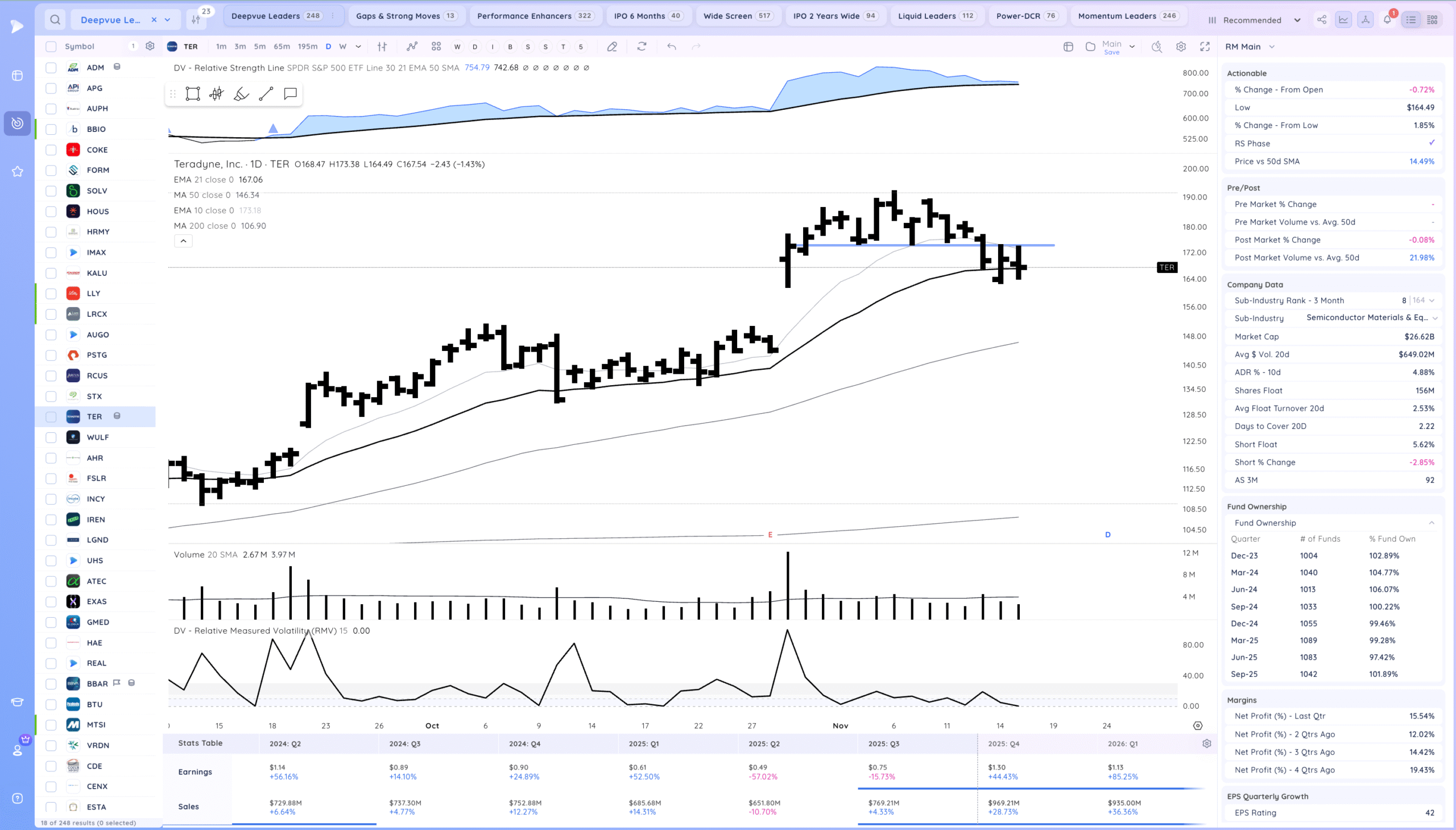Image resolution: width=1456 pixels, height=830 pixels.
Task: Collapse the indicator legend chevron
Action: (184, 241)
